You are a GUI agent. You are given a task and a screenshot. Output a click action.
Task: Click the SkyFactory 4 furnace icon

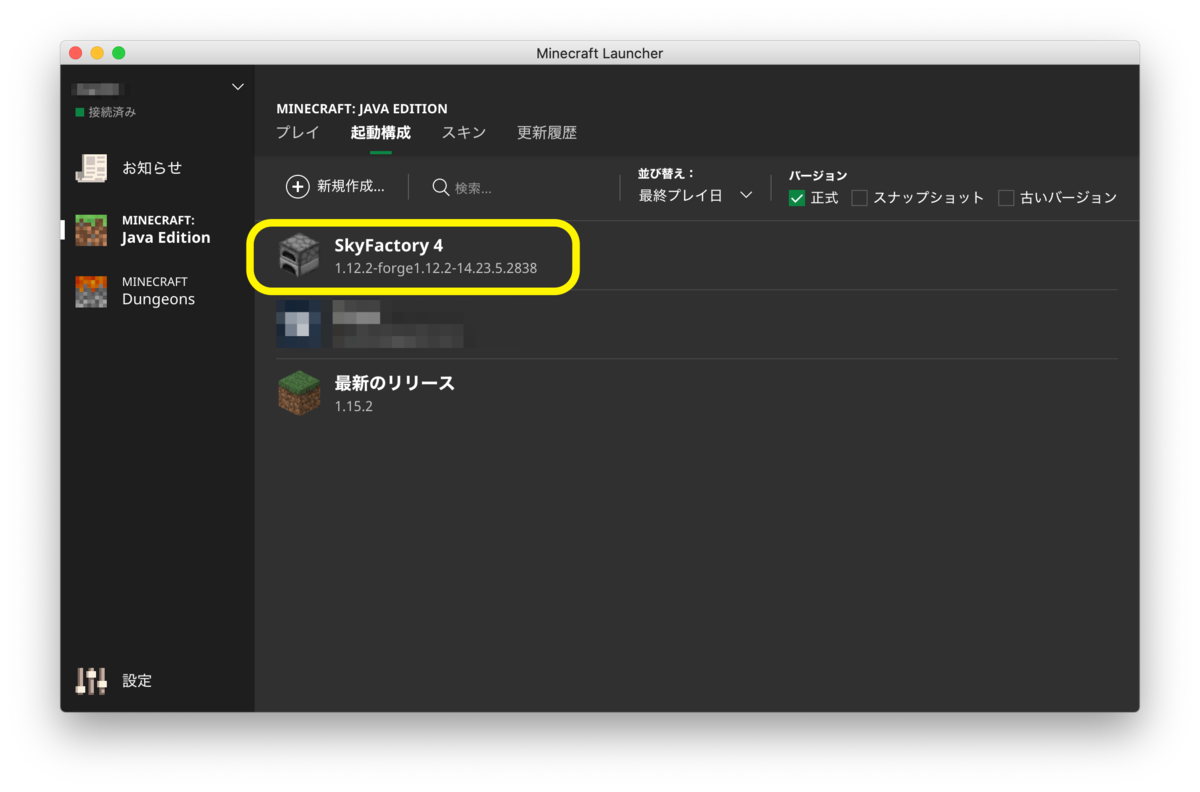click(x=298, y=255)
